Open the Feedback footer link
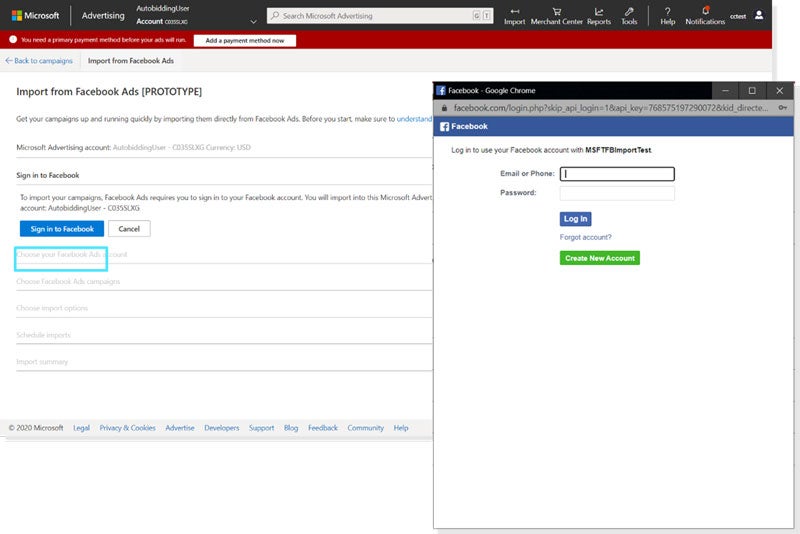Viewport: 800px width, 534px height. tap(322, 428)
